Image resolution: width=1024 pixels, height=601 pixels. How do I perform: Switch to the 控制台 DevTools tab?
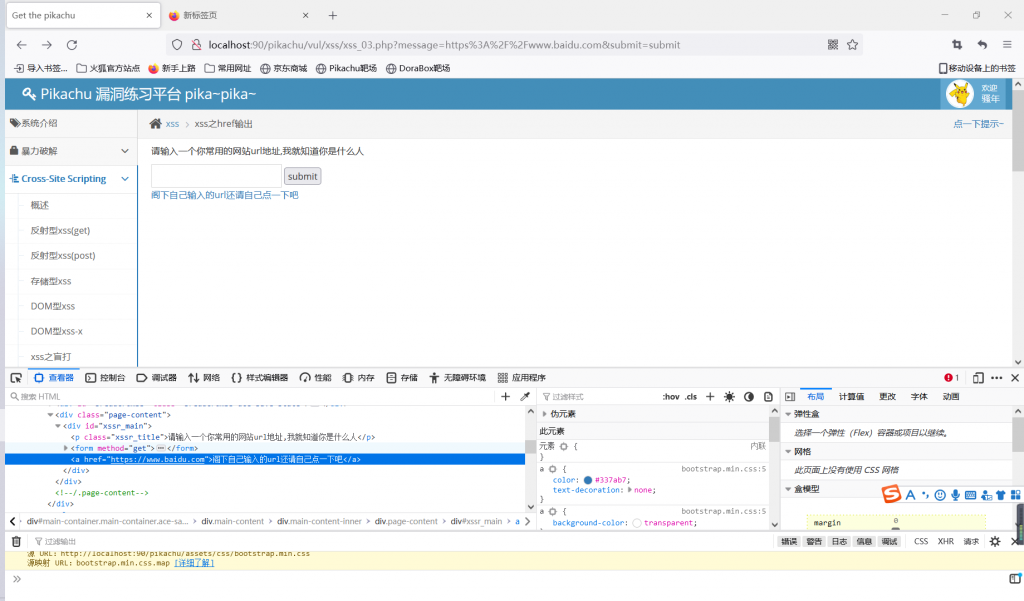106,378
